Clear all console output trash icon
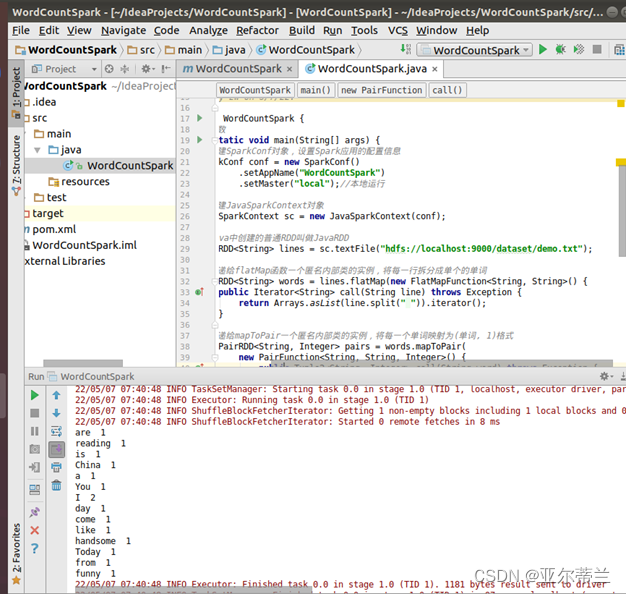Image resolution: width=626 pixels, height=594 pixels. tap(56, 485)
